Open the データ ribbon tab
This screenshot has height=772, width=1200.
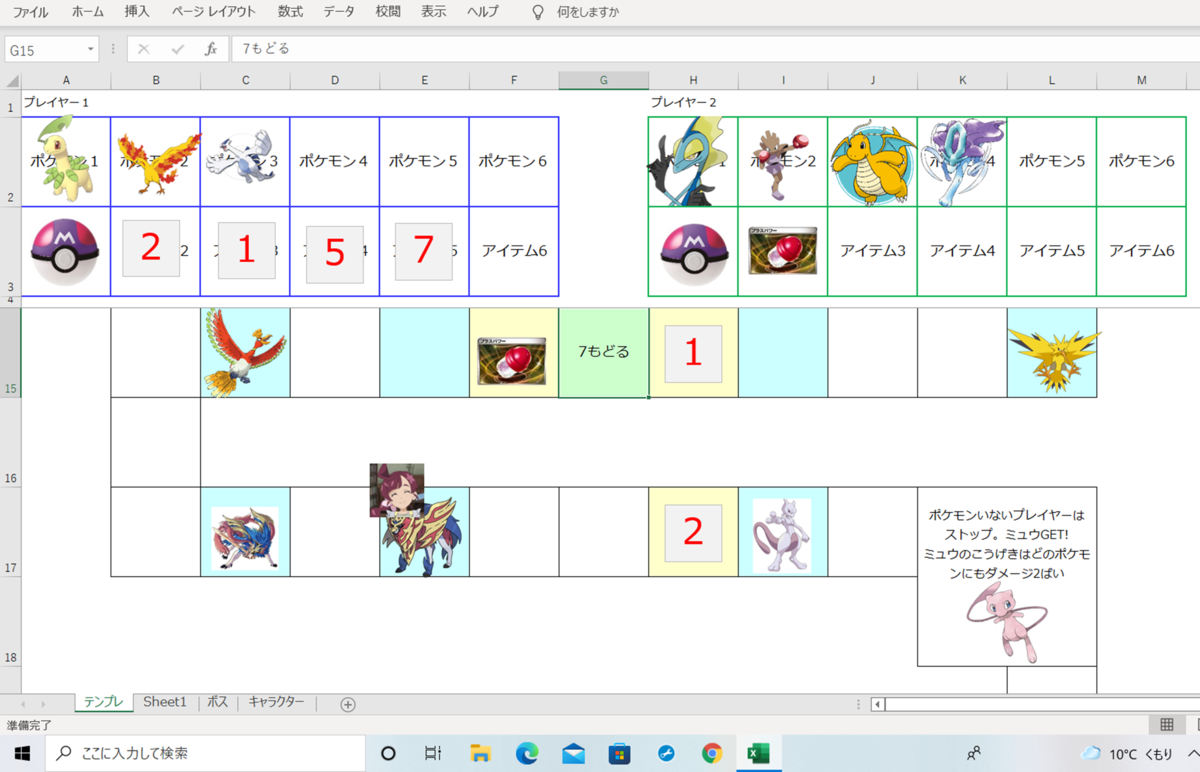click(x=339, y=12)
